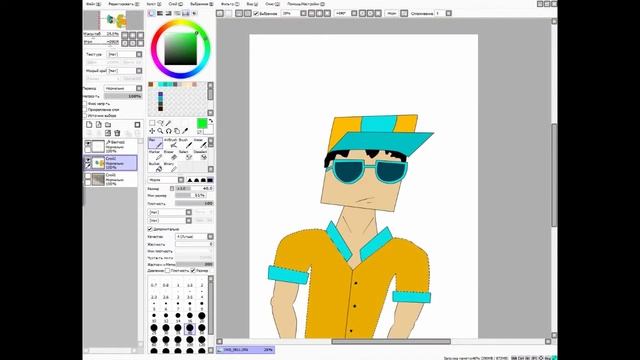Open the Окно menu

272,4
